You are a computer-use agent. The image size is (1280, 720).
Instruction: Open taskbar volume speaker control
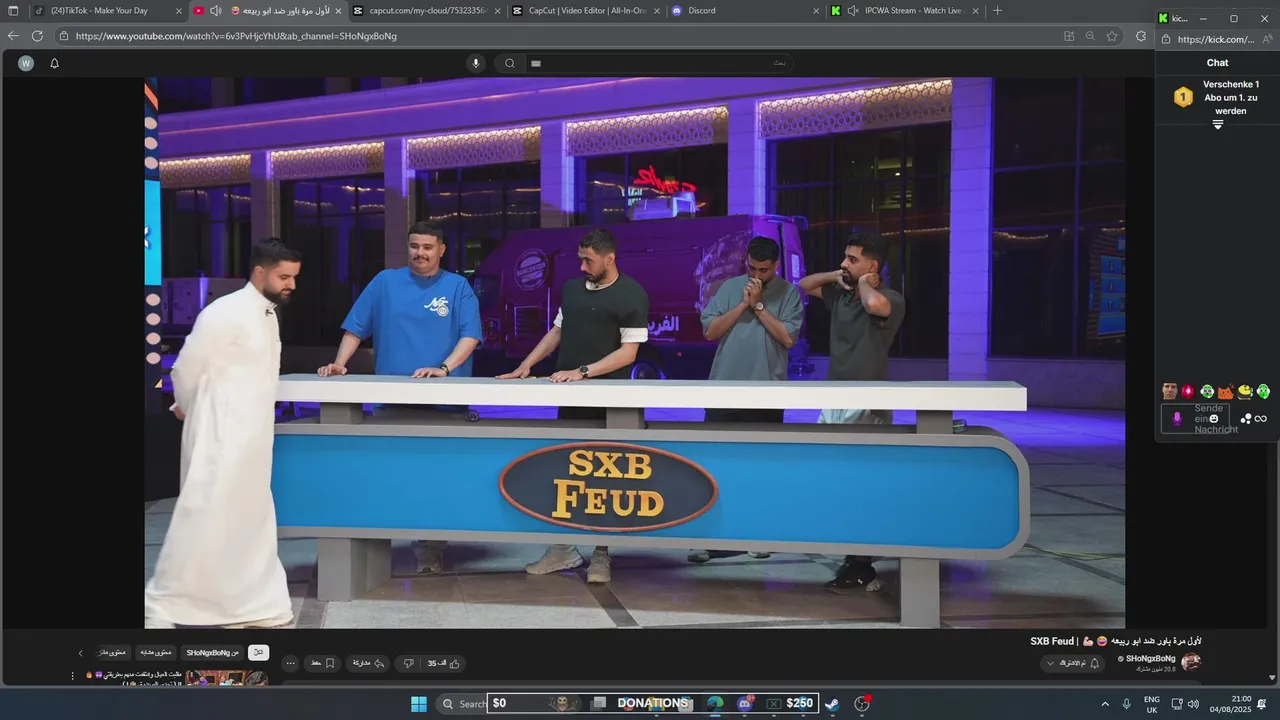(x=1193, y=704)
